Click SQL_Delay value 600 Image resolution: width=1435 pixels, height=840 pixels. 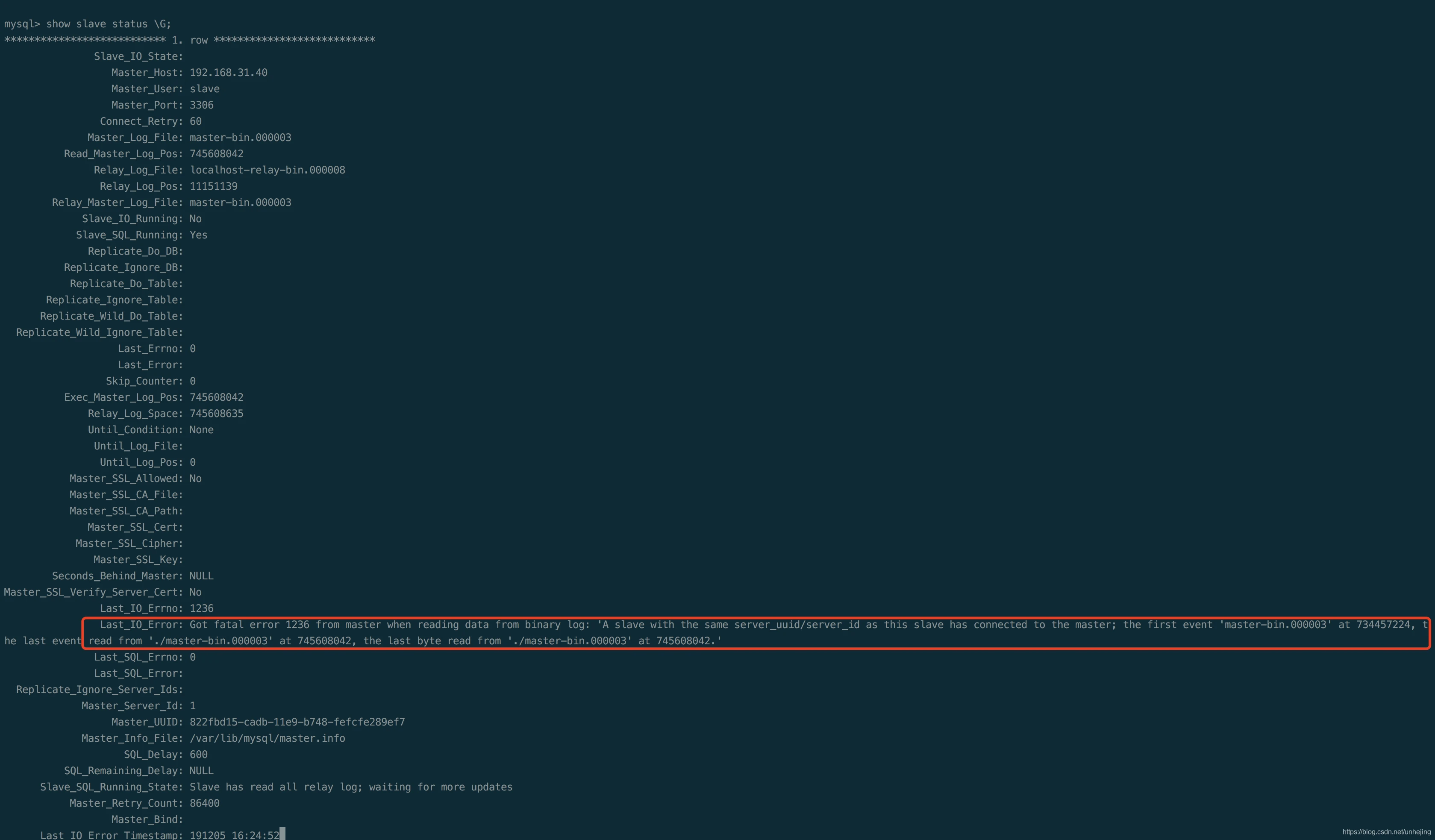pyautogui.click(x=198, y=755)
